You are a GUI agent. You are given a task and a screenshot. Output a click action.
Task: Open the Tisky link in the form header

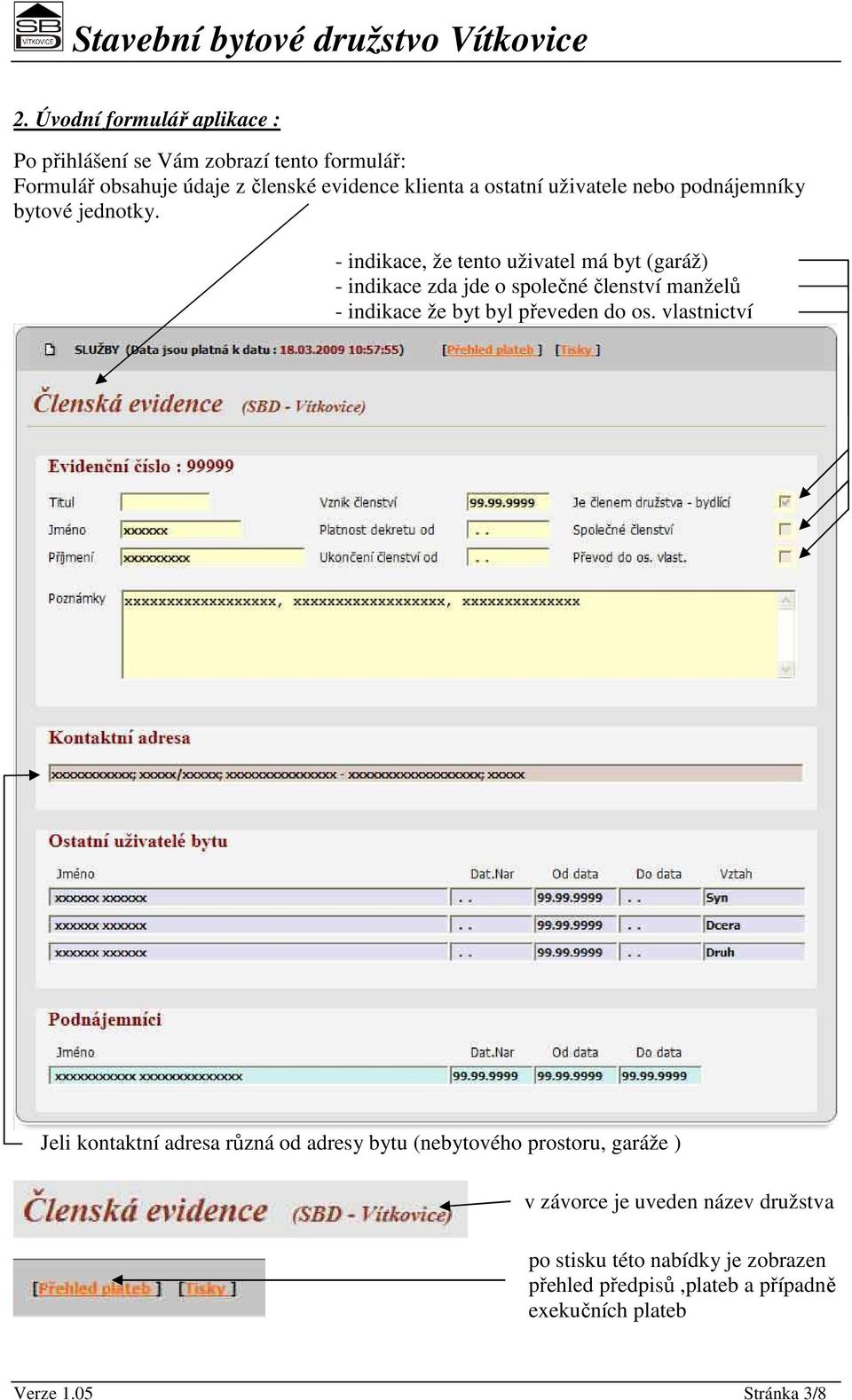[x=577, y=350]
